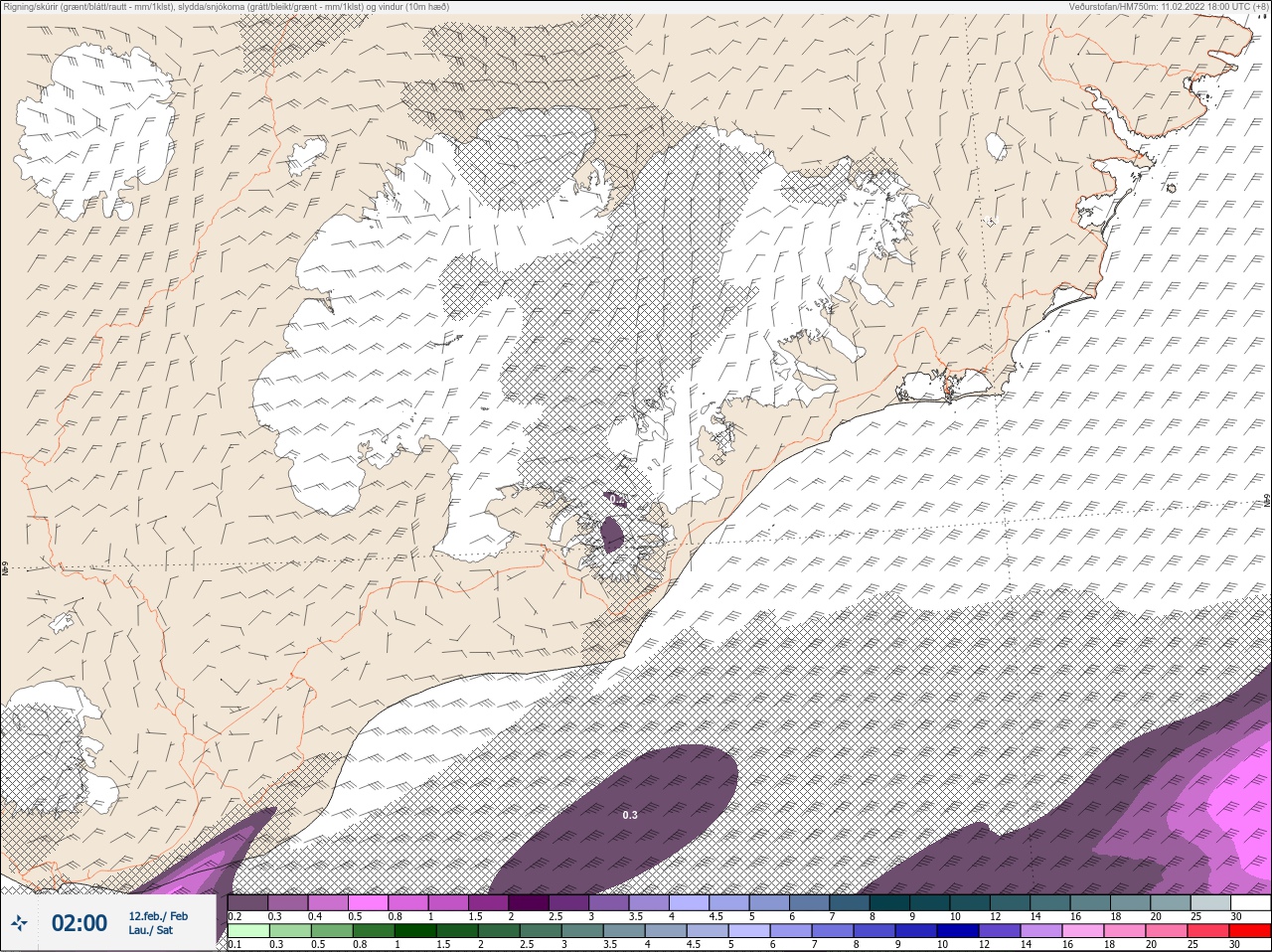Click the date text '12.feb./ Feb'
Image resolution: width=1272 pixels, height=952 pixels.
click(158, 915)
